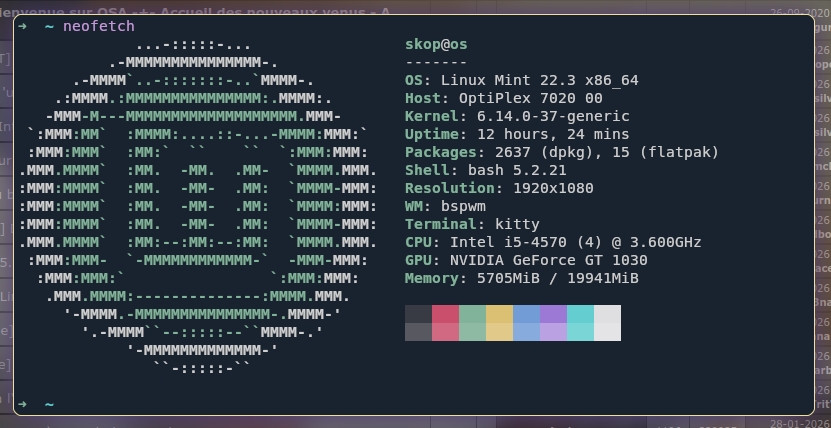Image resolution: width=831 pixels, height=428 pixels.
Task: Click the red color block in top row
Action: [445, 314]
